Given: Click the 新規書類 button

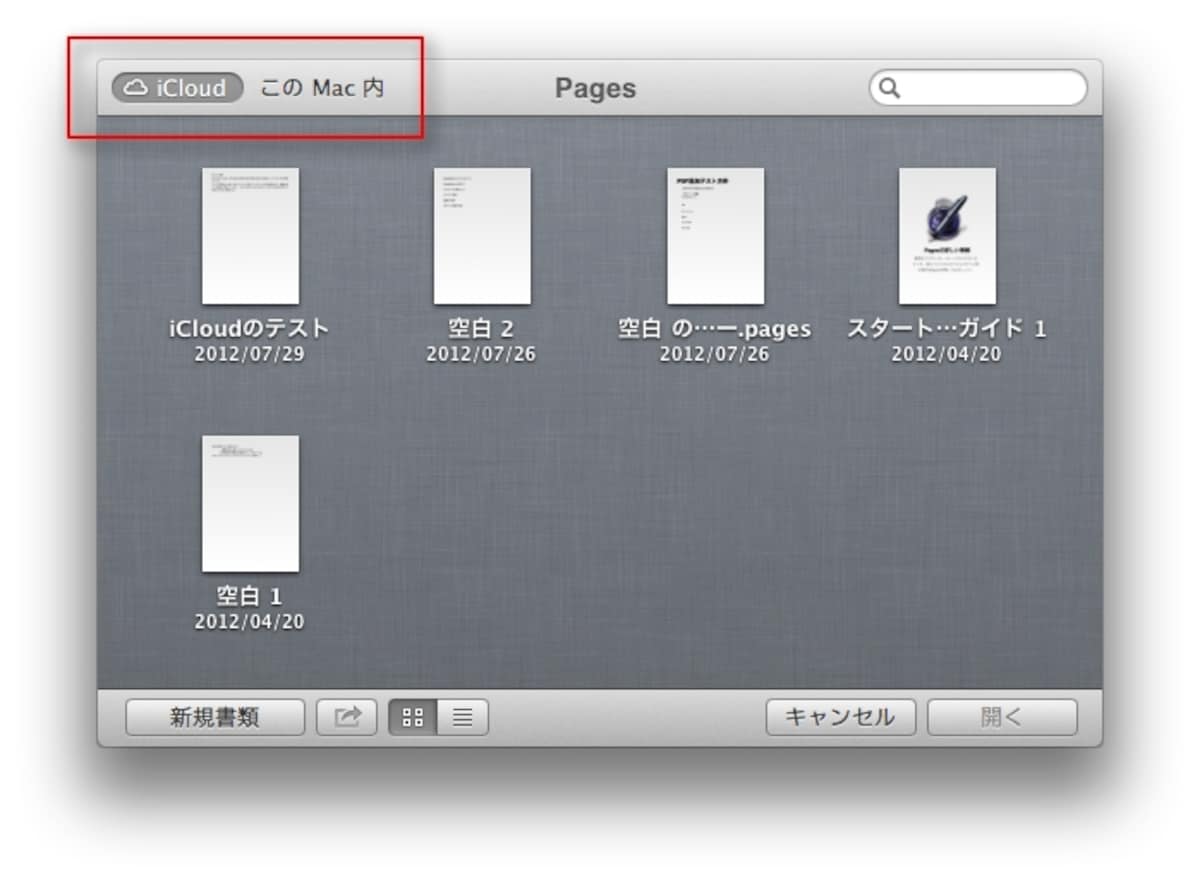Looking at the screenshot, I should [x=215, y=717].
